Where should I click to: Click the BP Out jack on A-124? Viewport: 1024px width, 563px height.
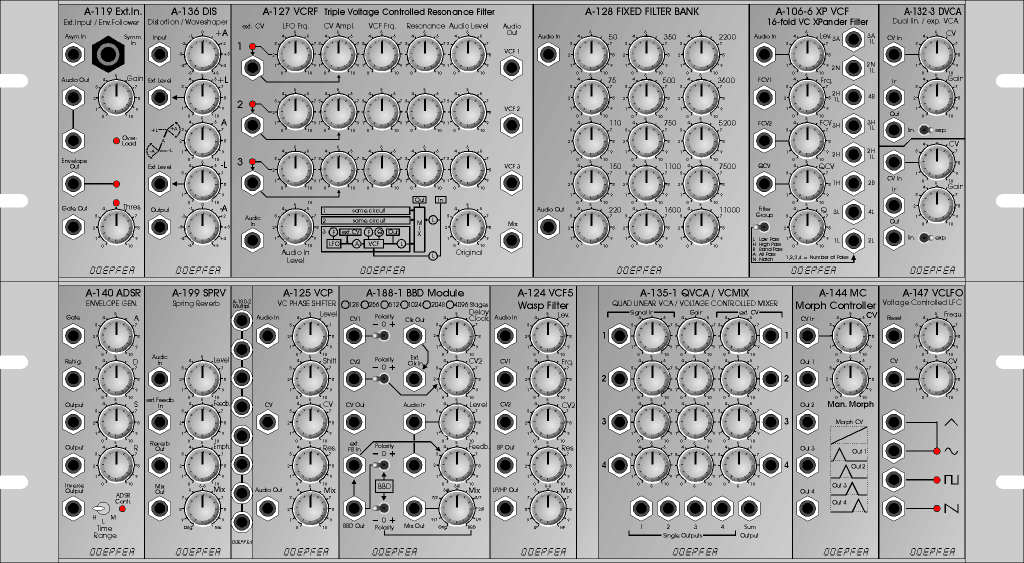coord(505,466)
